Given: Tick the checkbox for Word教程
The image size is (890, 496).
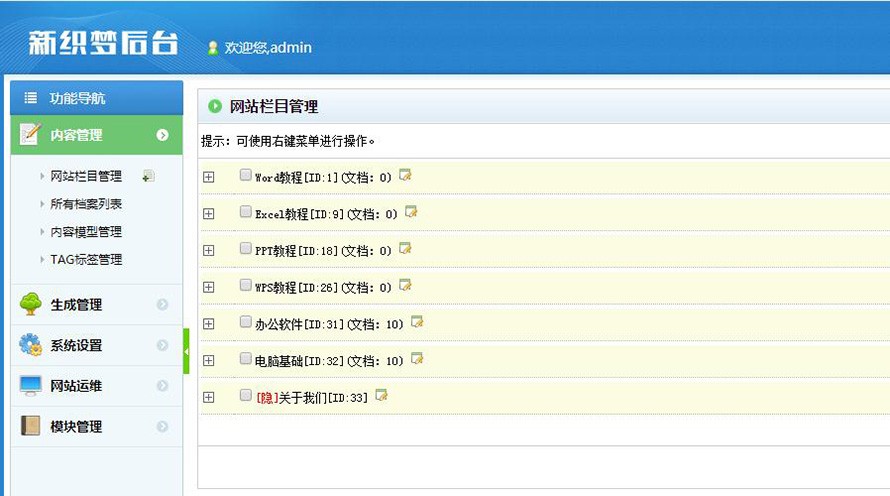Looking at the screenshot, I should (x=245, y=175).
